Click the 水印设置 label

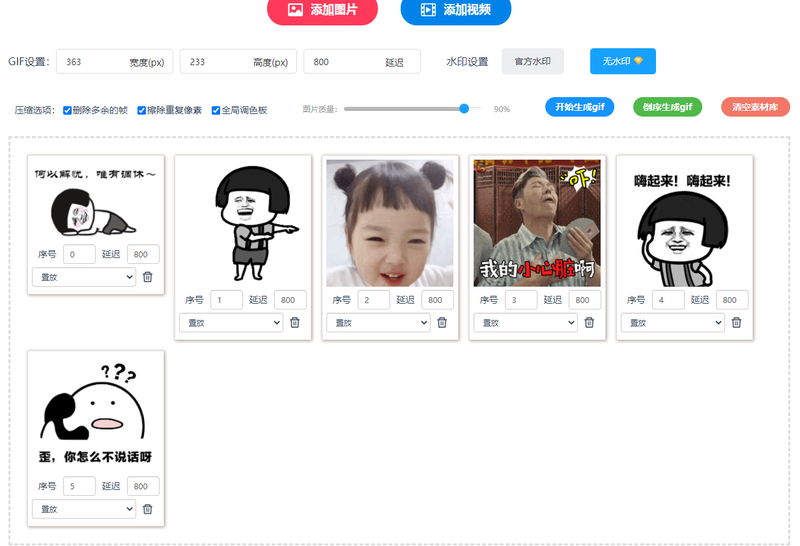click(x=467, y=62)
